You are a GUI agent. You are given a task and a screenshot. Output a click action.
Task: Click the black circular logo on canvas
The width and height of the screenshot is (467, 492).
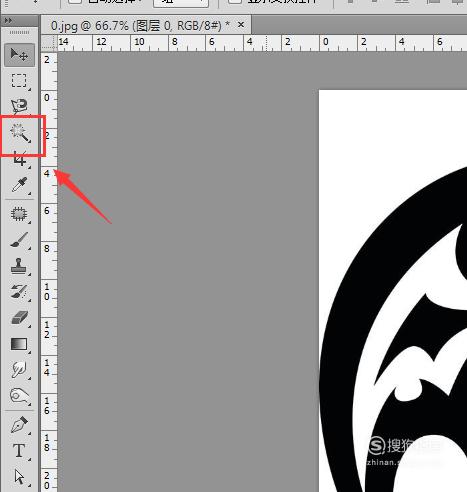pos(393,328)
